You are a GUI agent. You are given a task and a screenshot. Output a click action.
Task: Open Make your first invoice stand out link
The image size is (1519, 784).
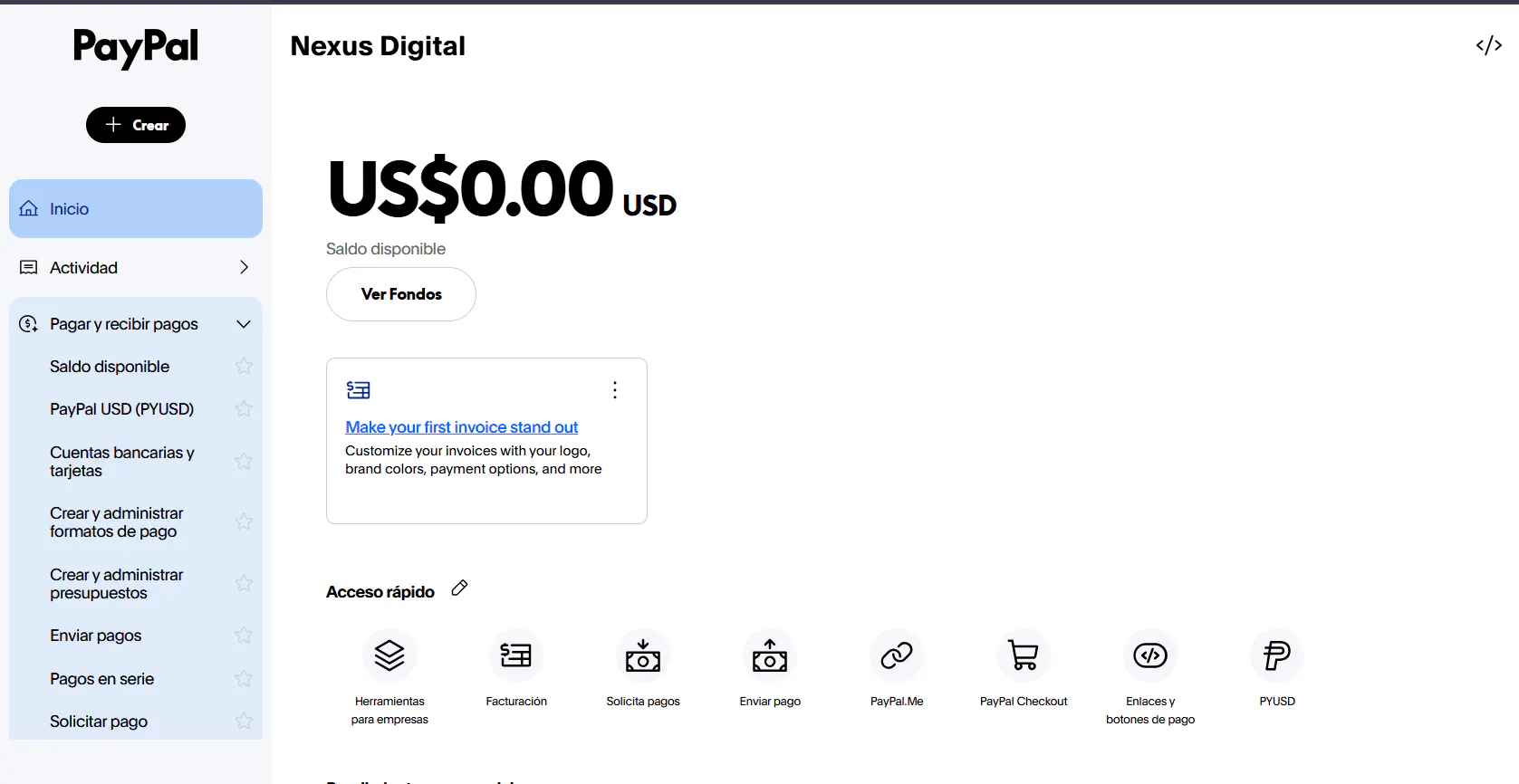click(x=461, y=427)
